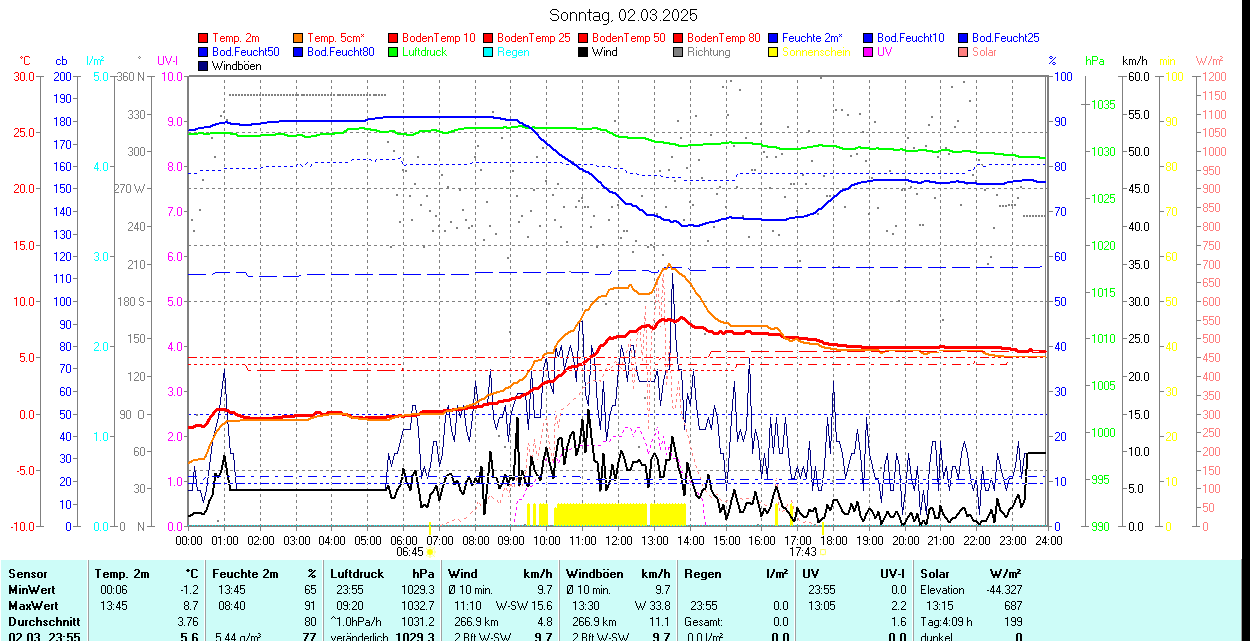This screenshot has height=641, width=1250.
Task: Click the orange Temp. 5cm legend swatch
Action: [x=299, y=38]
